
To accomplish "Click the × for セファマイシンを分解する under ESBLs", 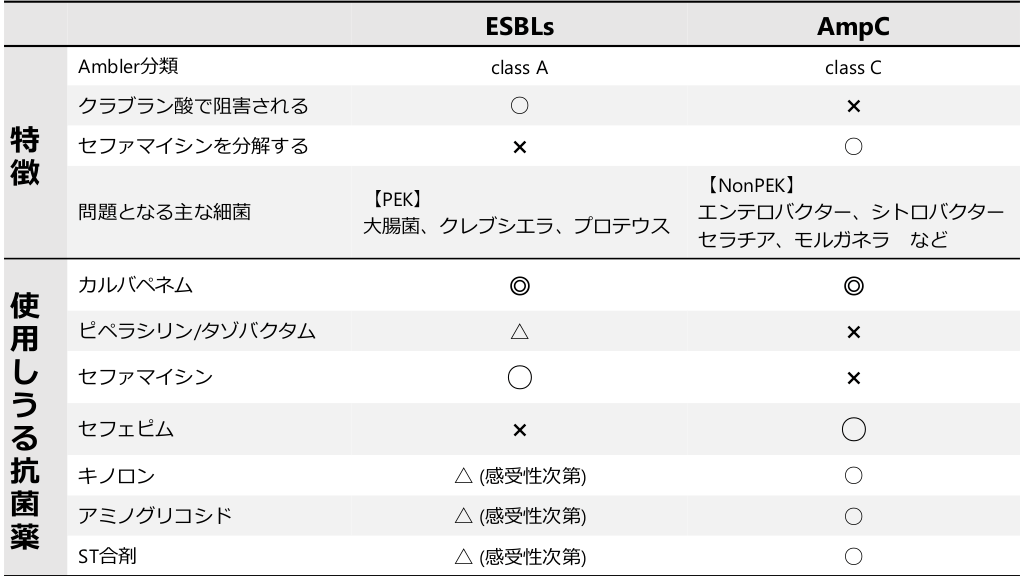I will click(x=518, y=146).
